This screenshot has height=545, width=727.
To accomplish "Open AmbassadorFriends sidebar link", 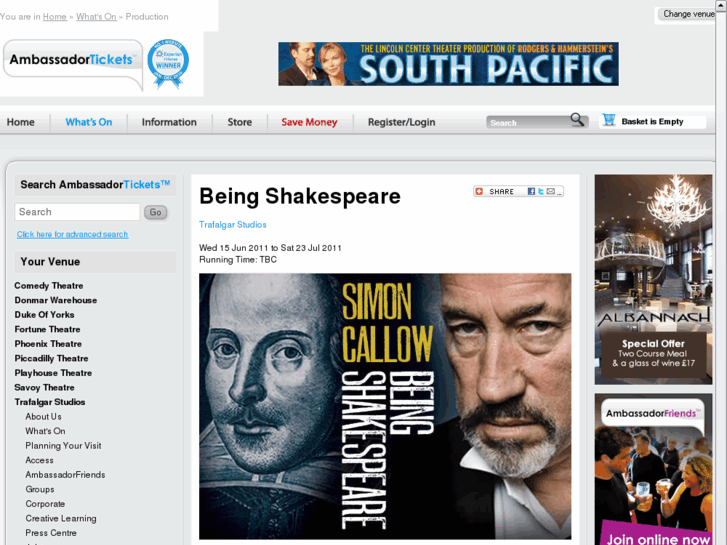I will point(65,475).
